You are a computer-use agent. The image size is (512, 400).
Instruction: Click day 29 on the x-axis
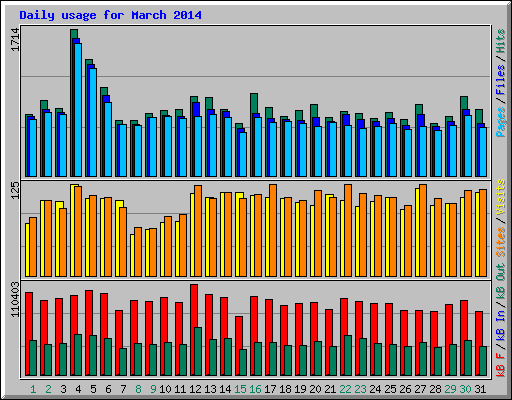[450, 389]
